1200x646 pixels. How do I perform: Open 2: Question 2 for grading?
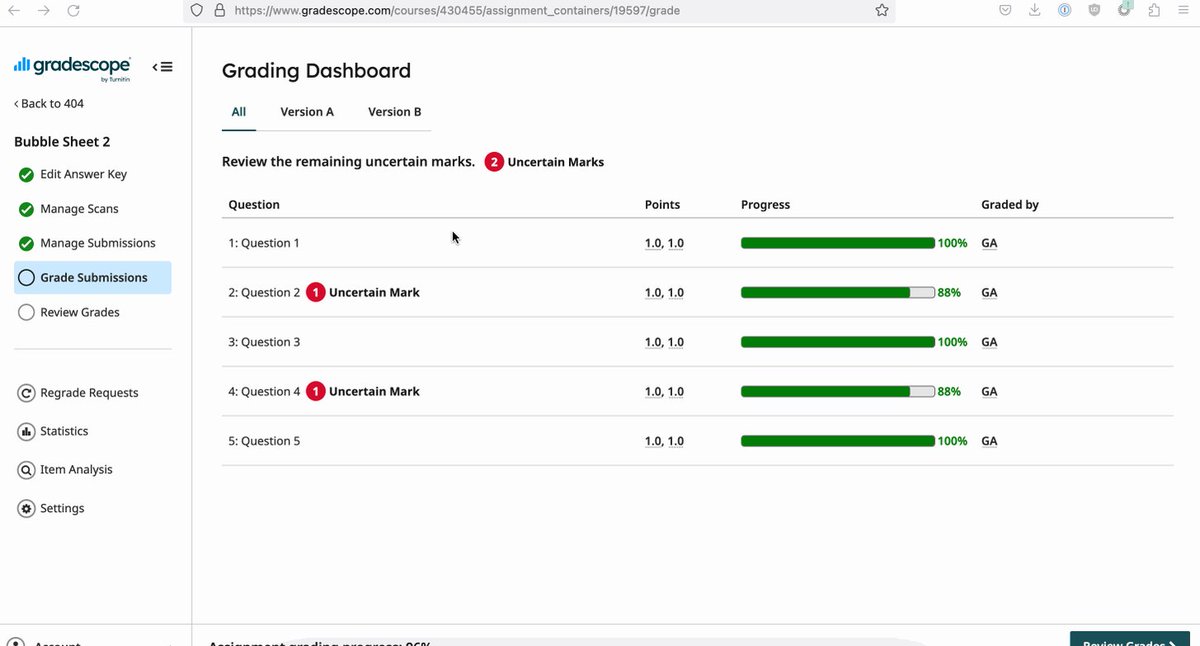[264, 293]
